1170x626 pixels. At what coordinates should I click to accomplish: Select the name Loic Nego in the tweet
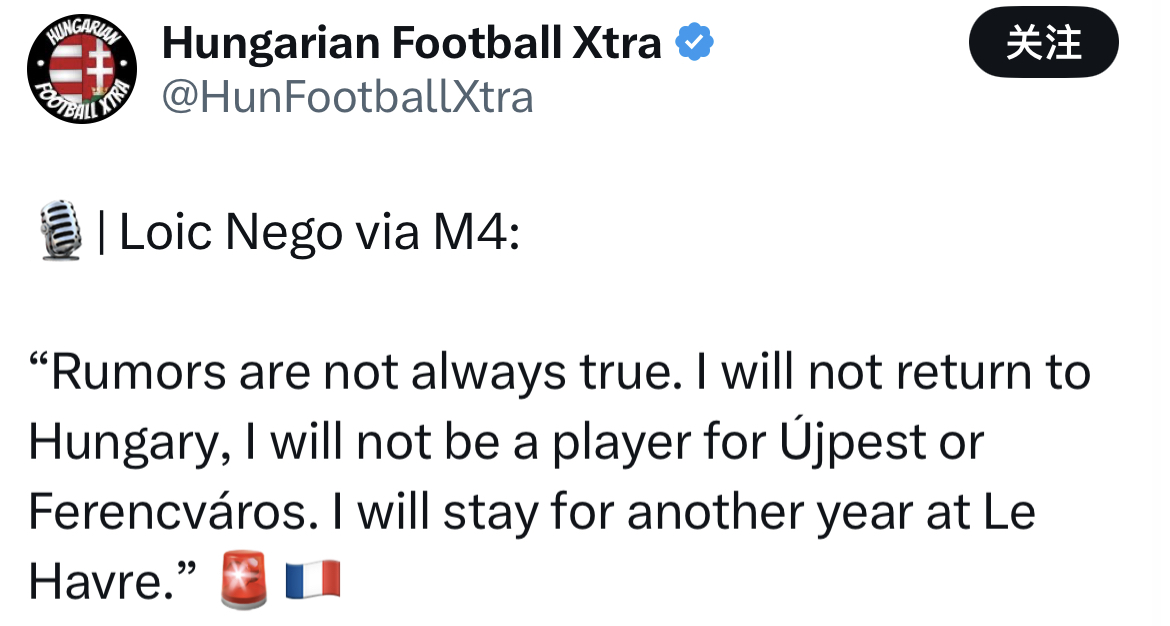coord(231,233)
